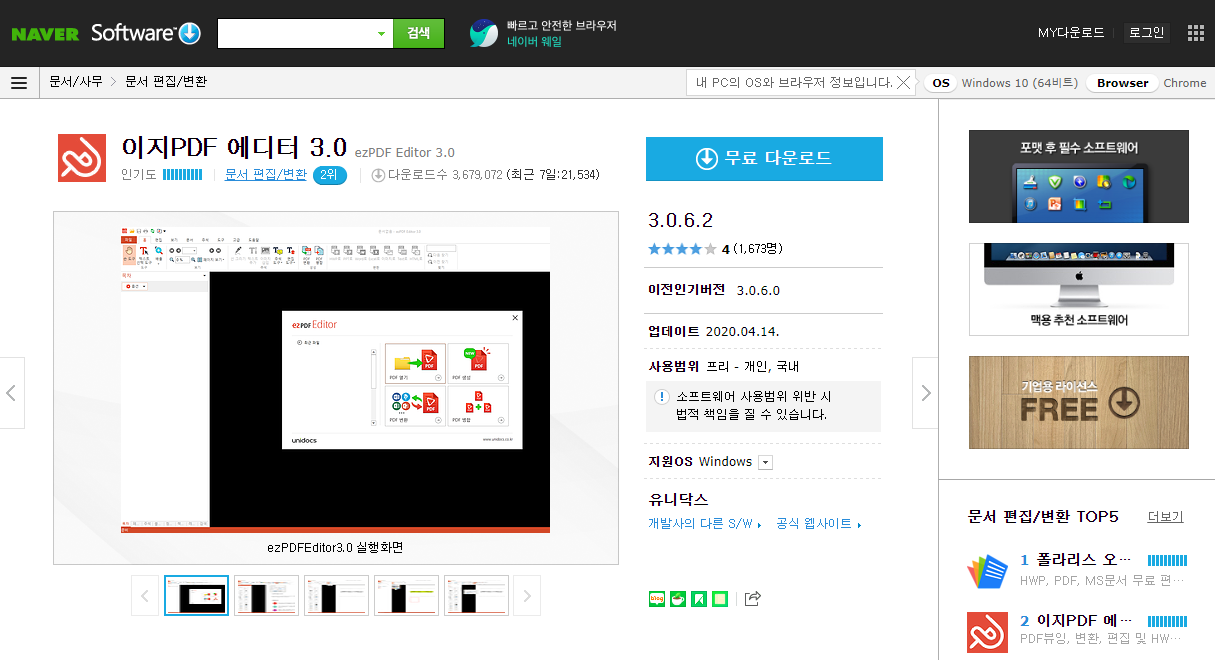The image size is (1215, 660).
Task: Open the Software download logo
Action: (146, 33)
